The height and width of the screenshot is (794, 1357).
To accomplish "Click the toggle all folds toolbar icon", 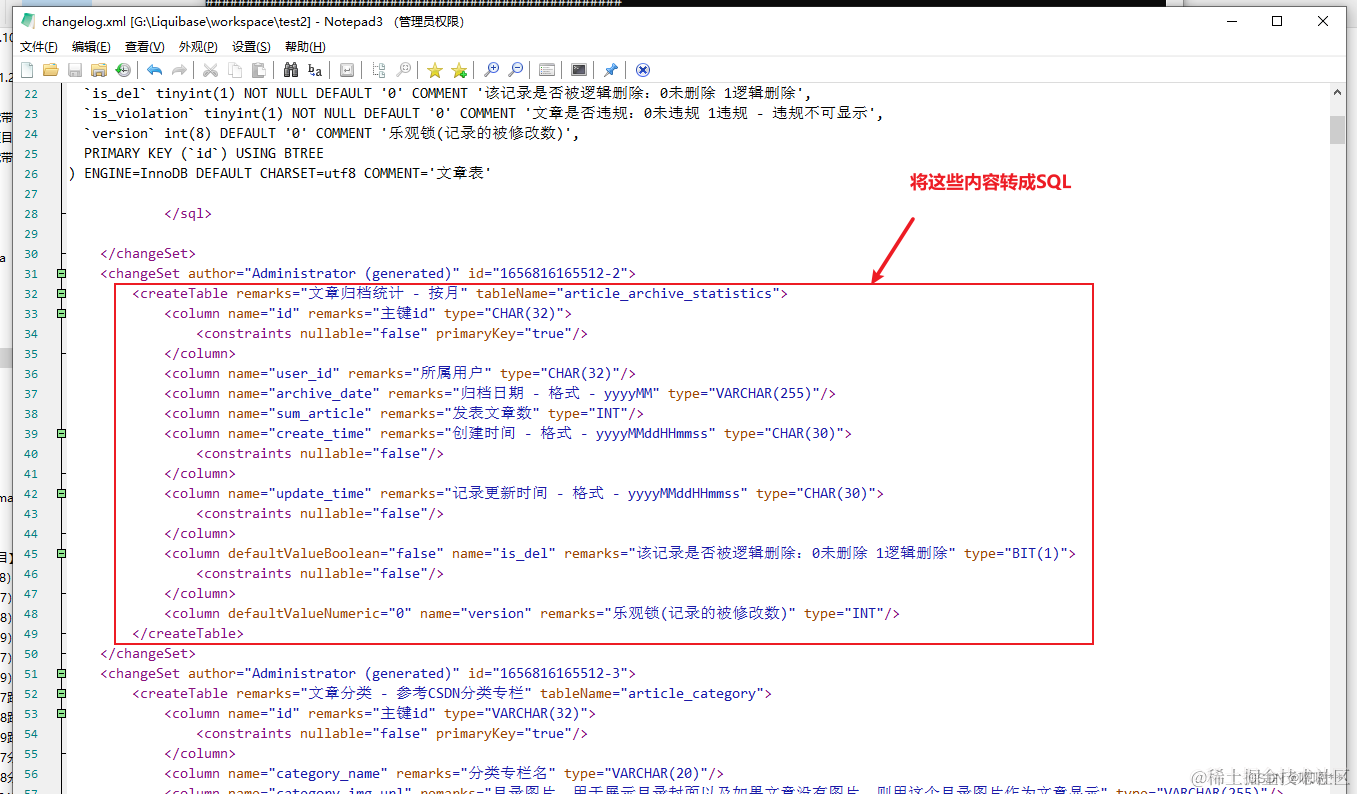I will [378, 70].
